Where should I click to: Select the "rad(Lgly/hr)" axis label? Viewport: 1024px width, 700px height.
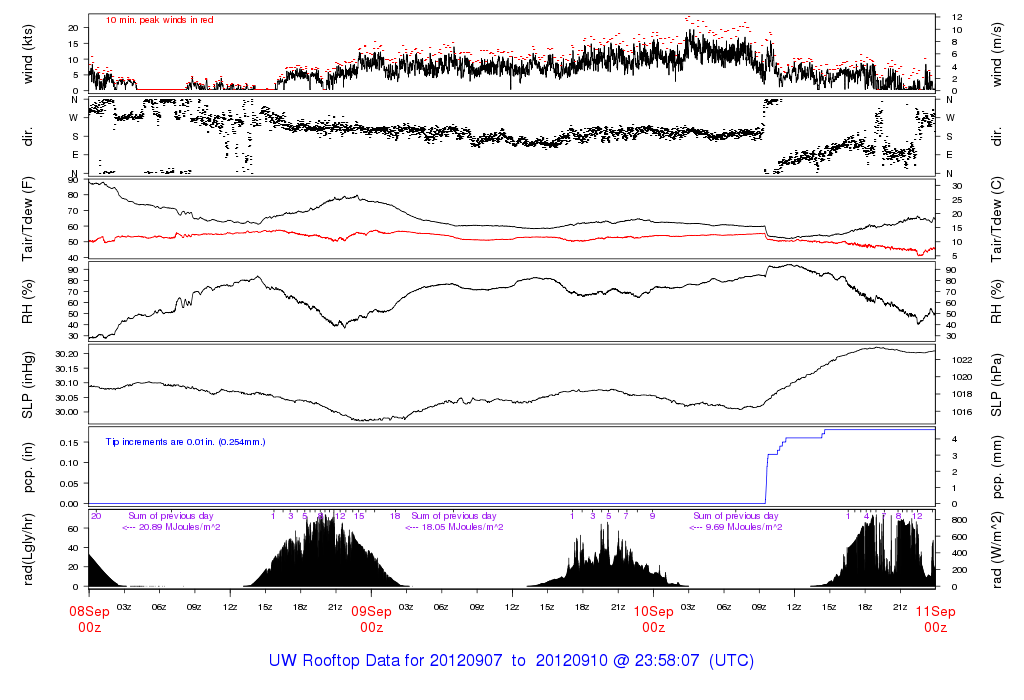27,550
